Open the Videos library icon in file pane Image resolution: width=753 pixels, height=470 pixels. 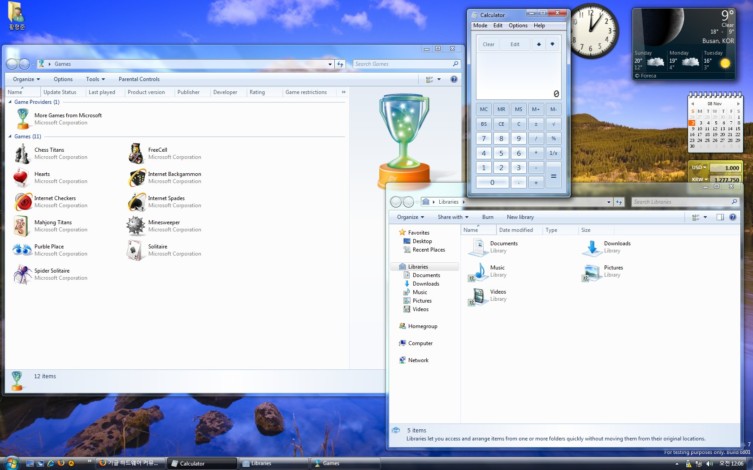click(477, 296)
